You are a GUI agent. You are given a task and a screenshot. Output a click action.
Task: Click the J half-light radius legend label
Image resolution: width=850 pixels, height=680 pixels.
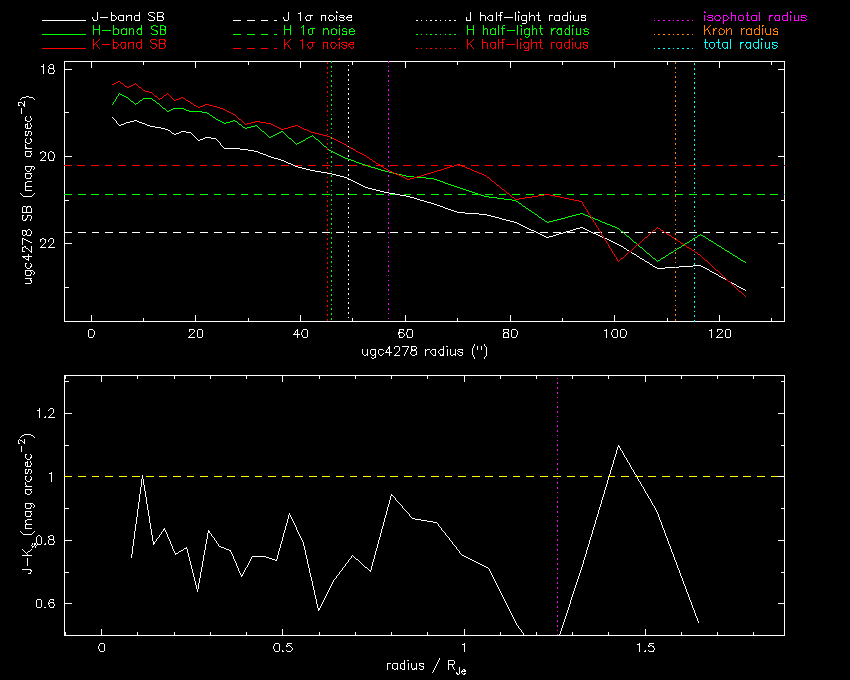point(526,17)
